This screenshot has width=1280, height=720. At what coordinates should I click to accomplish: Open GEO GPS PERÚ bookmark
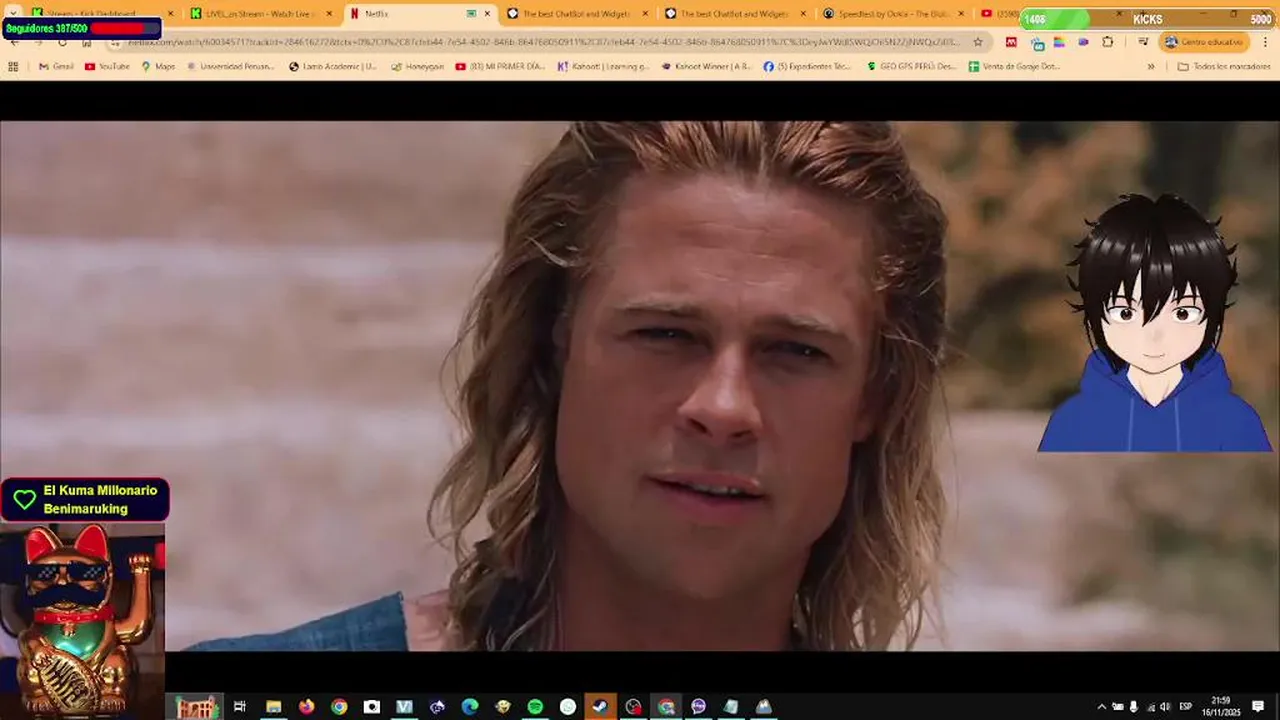click(x=911, y=66)
